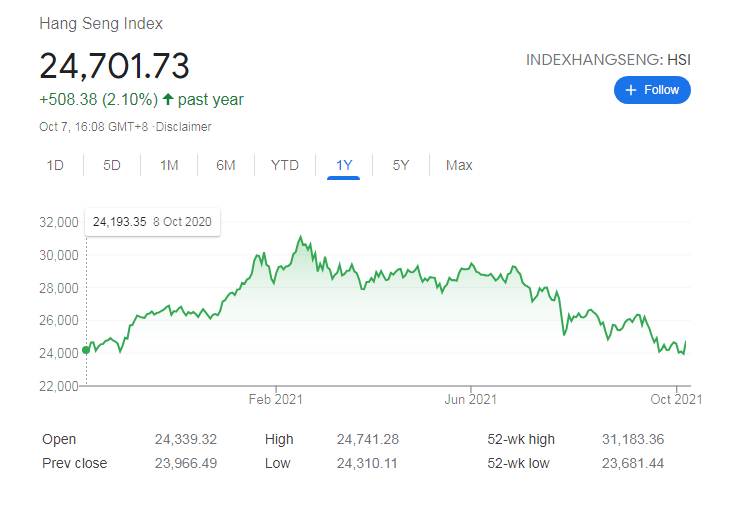The width and height of the screenshot is (742, 508).
Task: Click the 28,000 y-axis label
Action: pyautogui.click(x=59, y=288)
